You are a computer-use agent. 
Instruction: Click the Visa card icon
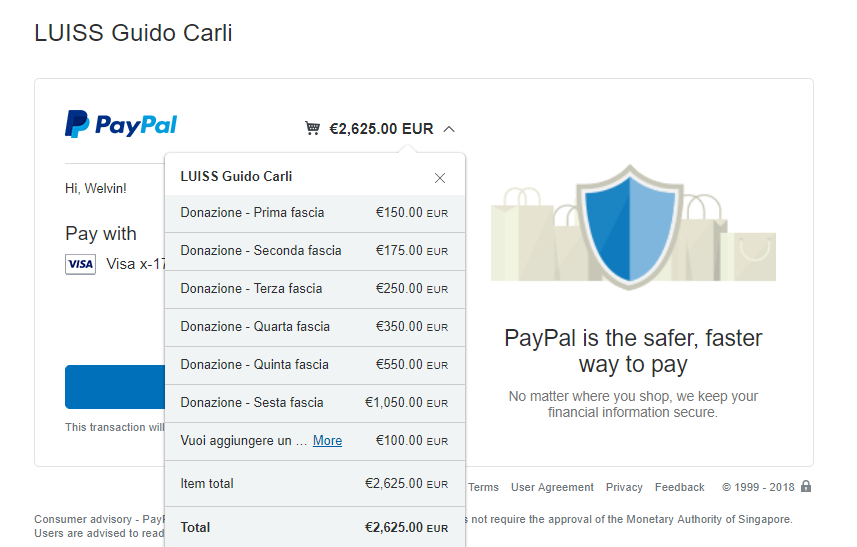80,264
